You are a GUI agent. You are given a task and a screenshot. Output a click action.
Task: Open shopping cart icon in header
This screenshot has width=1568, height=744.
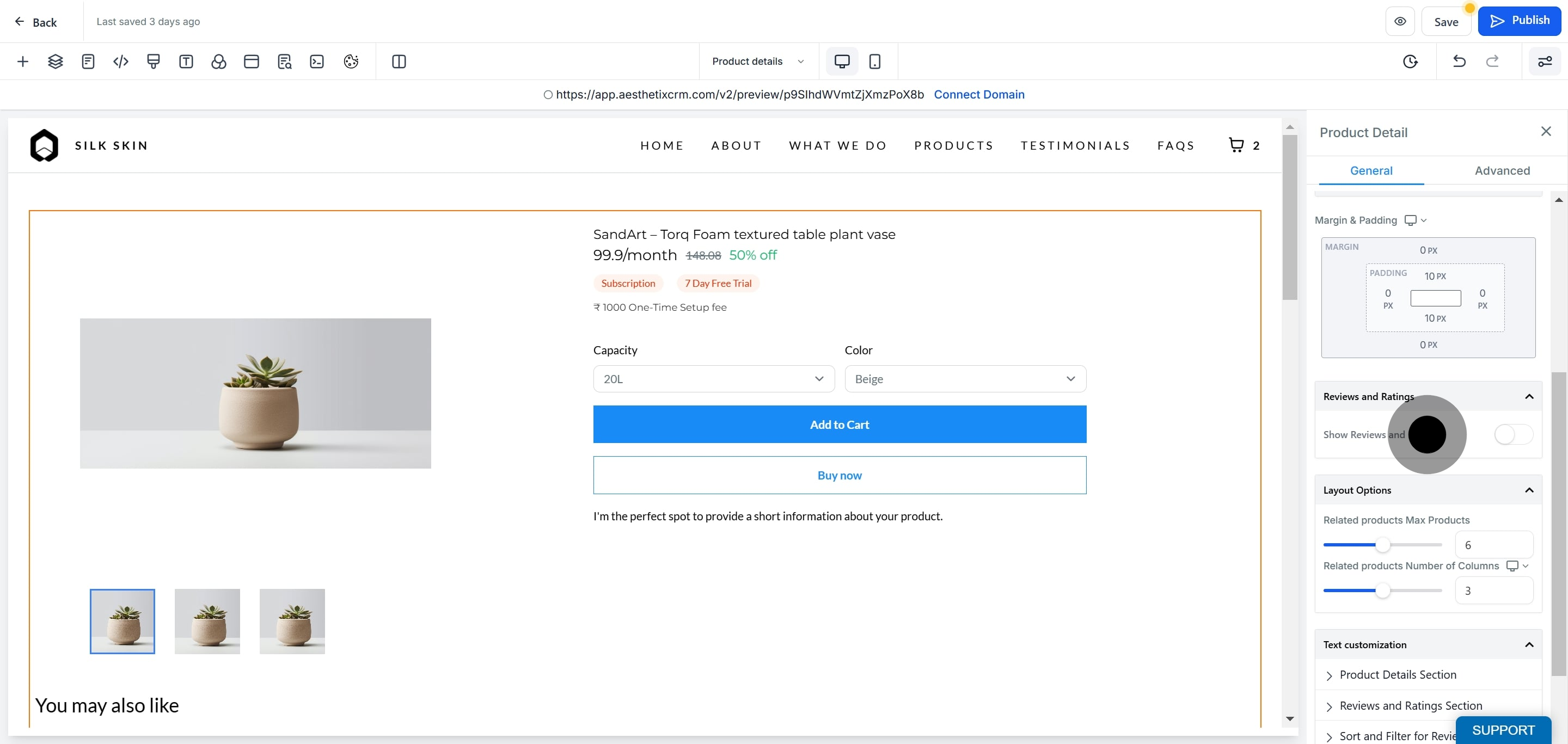pos(1236,145)
